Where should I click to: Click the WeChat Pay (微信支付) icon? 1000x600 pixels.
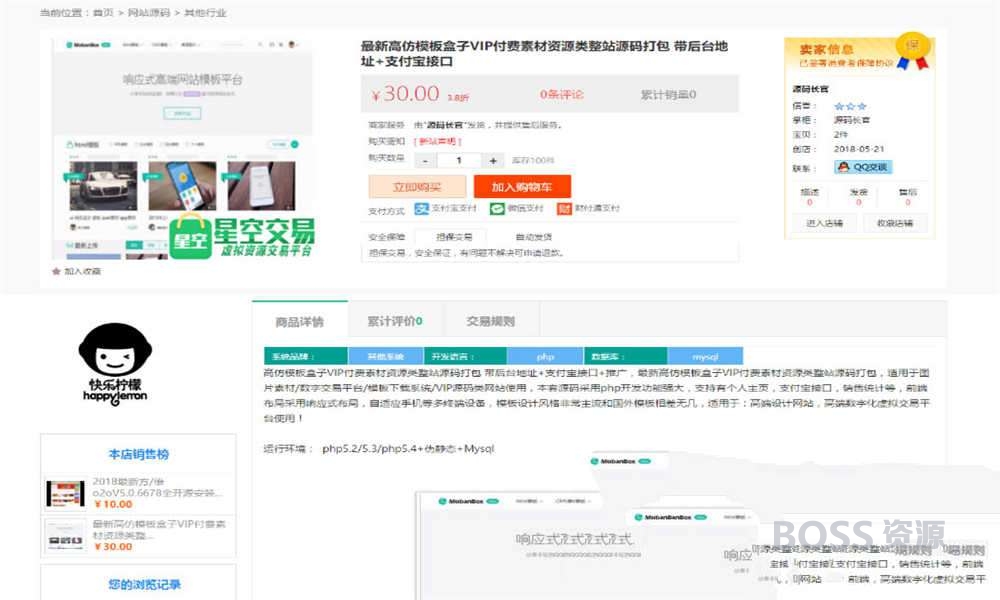coord(497,209)
